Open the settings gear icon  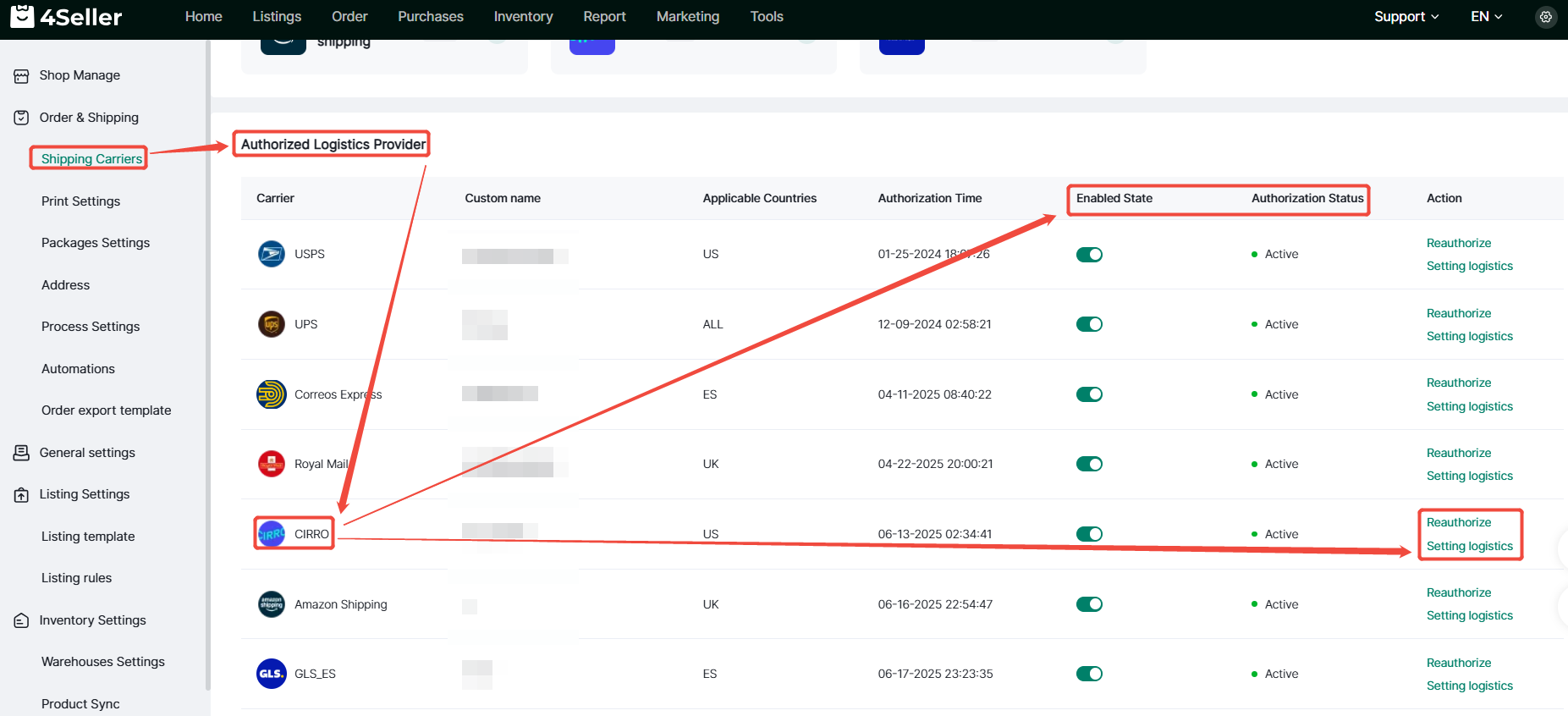pos(1545,17)
